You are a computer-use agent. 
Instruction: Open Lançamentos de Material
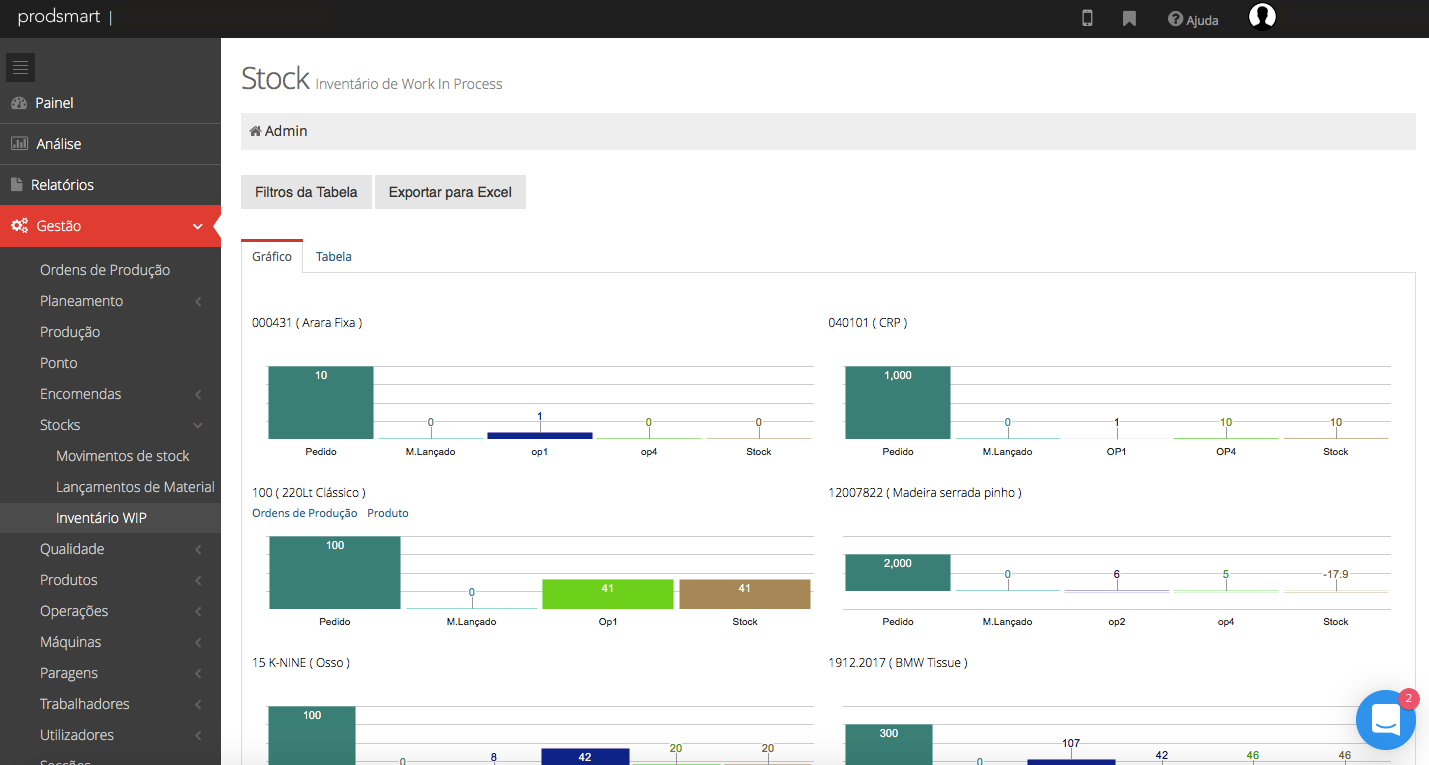pyautogui.click(x=135, y=487)
